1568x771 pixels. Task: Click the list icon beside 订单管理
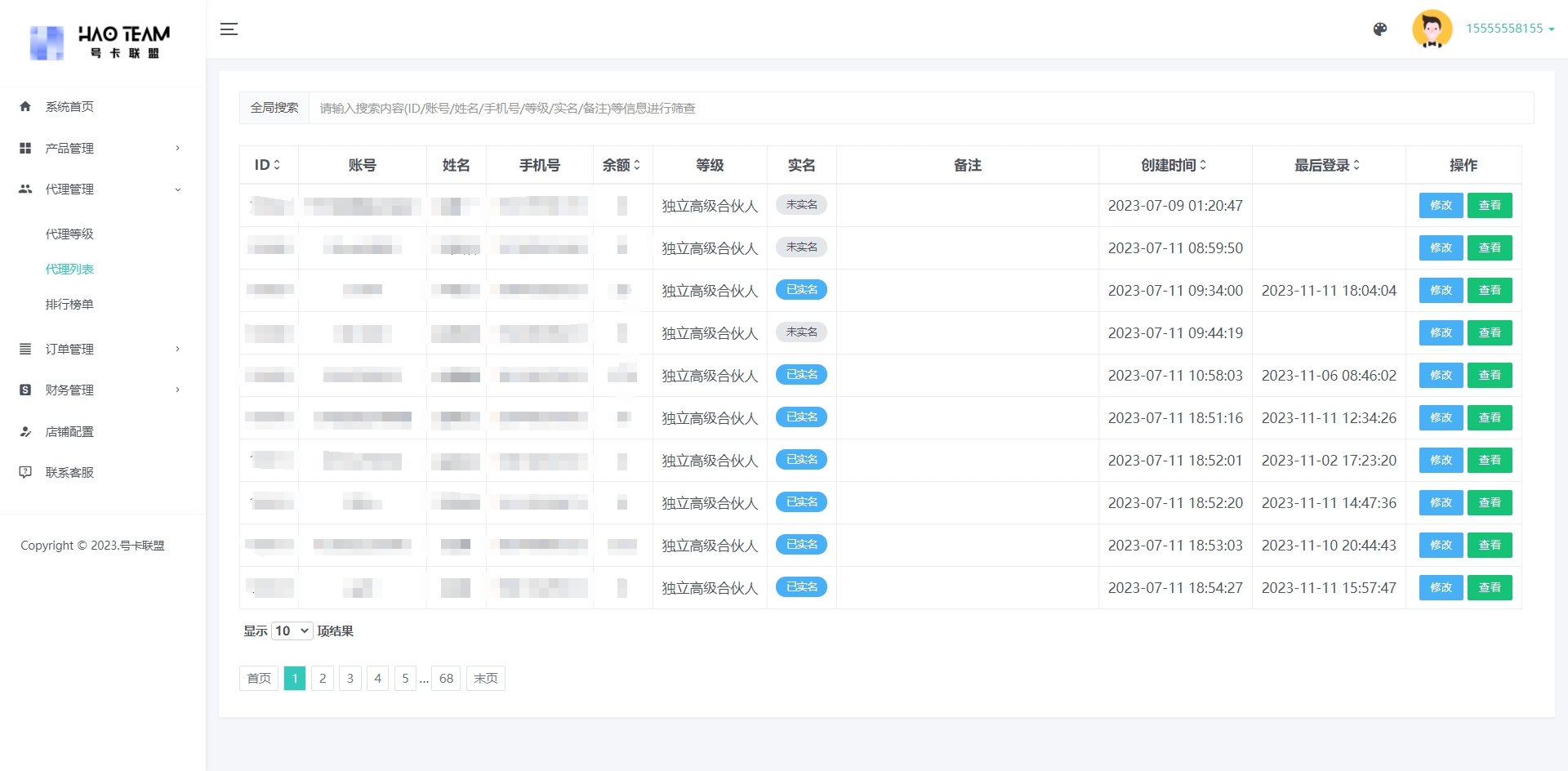click(25, 349)
